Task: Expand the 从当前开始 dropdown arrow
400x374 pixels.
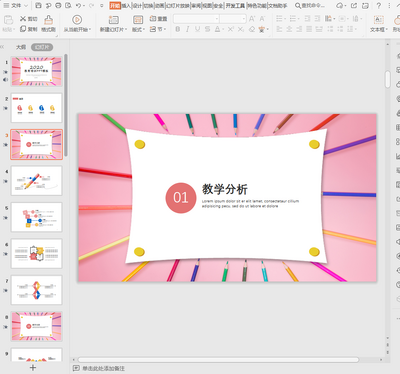Action: tap(90, 30)
